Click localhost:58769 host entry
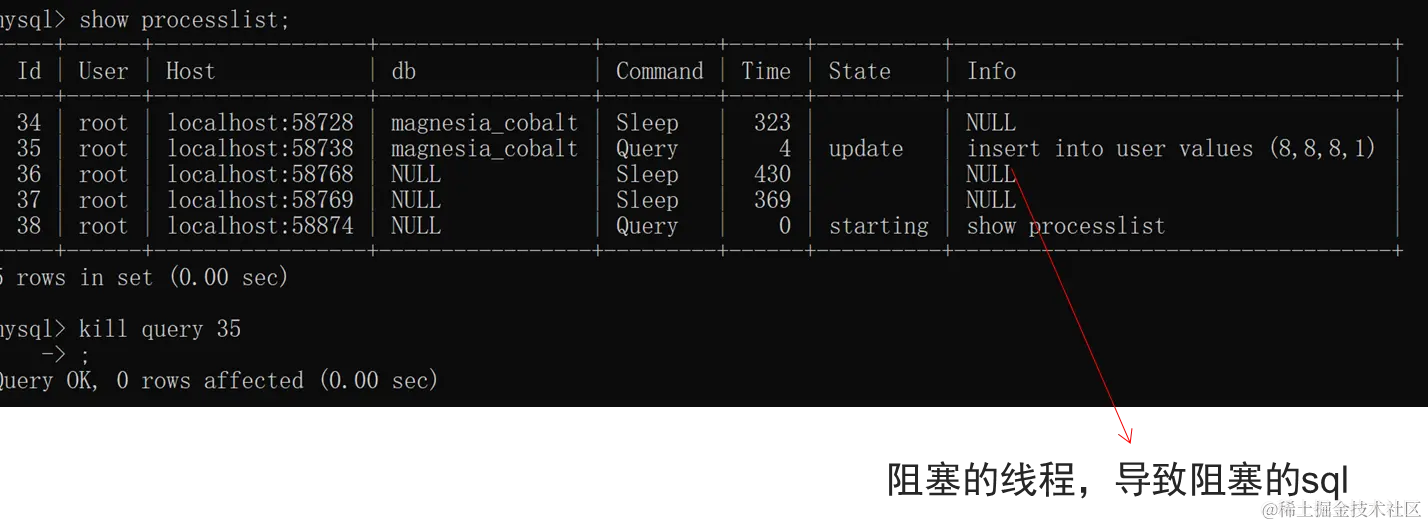The height and width of the screenshot is (526, 1428). (x=260, y=200)
